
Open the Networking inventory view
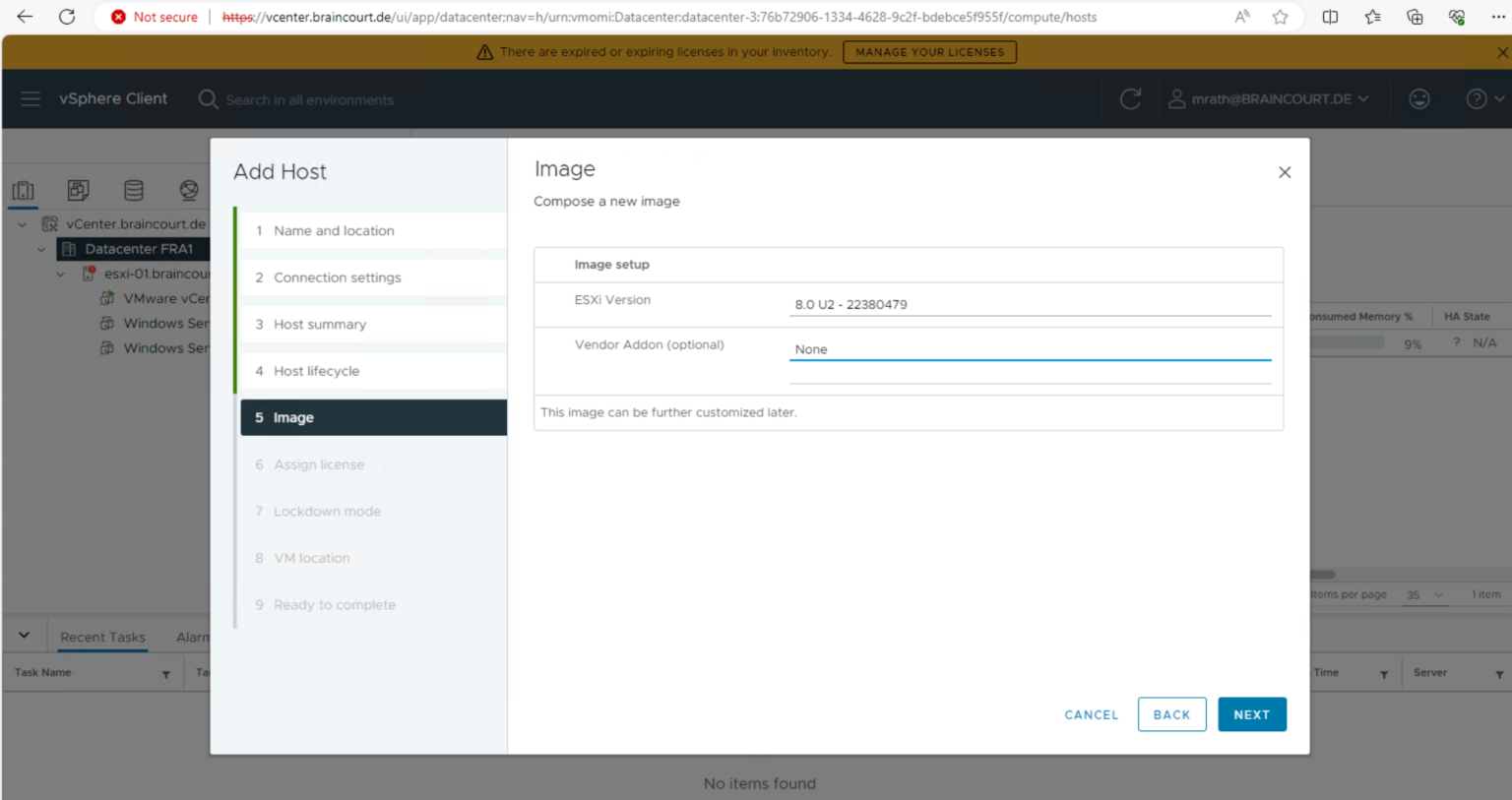188,190
